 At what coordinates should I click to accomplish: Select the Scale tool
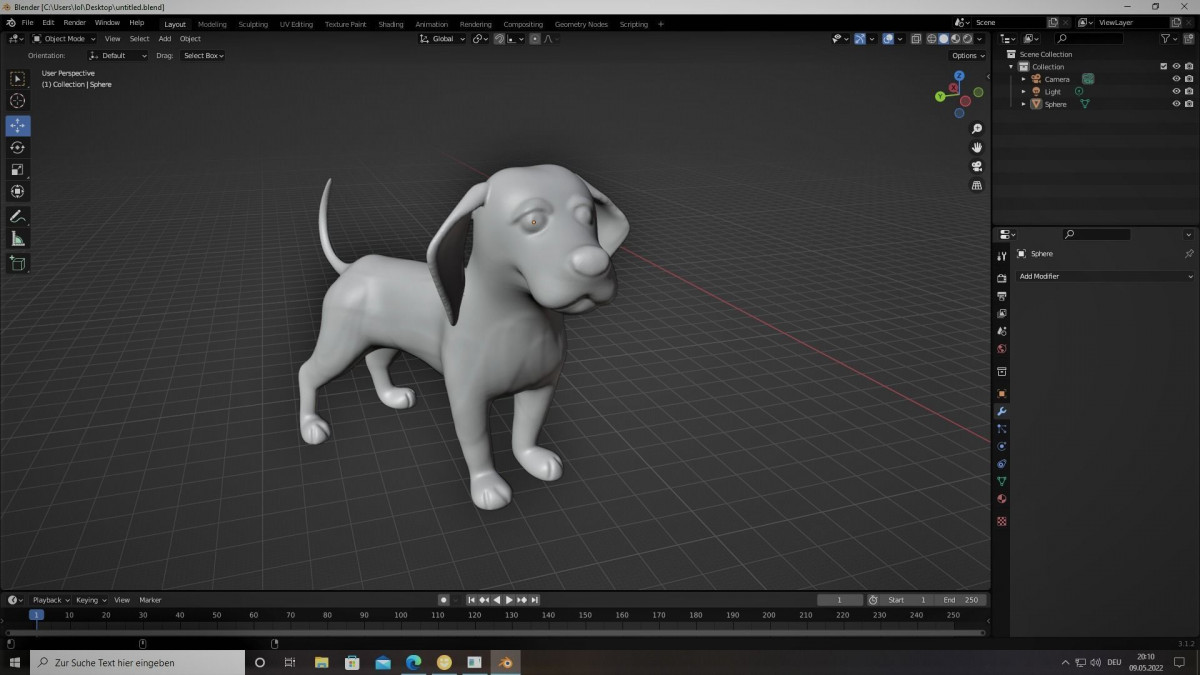click(x=18, y=170)
